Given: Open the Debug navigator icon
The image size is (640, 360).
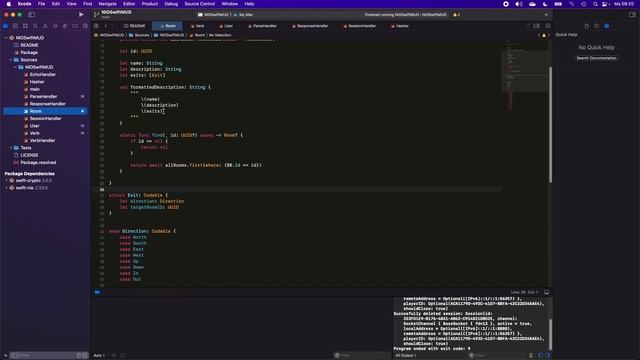Looking at the screenshot, I should click(x=65, y=26).
